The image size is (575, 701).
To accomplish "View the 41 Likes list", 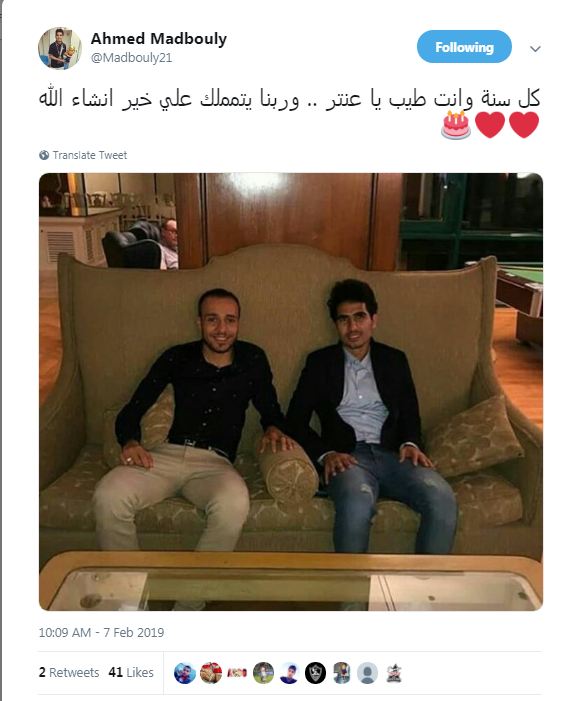I will [131, 672].
